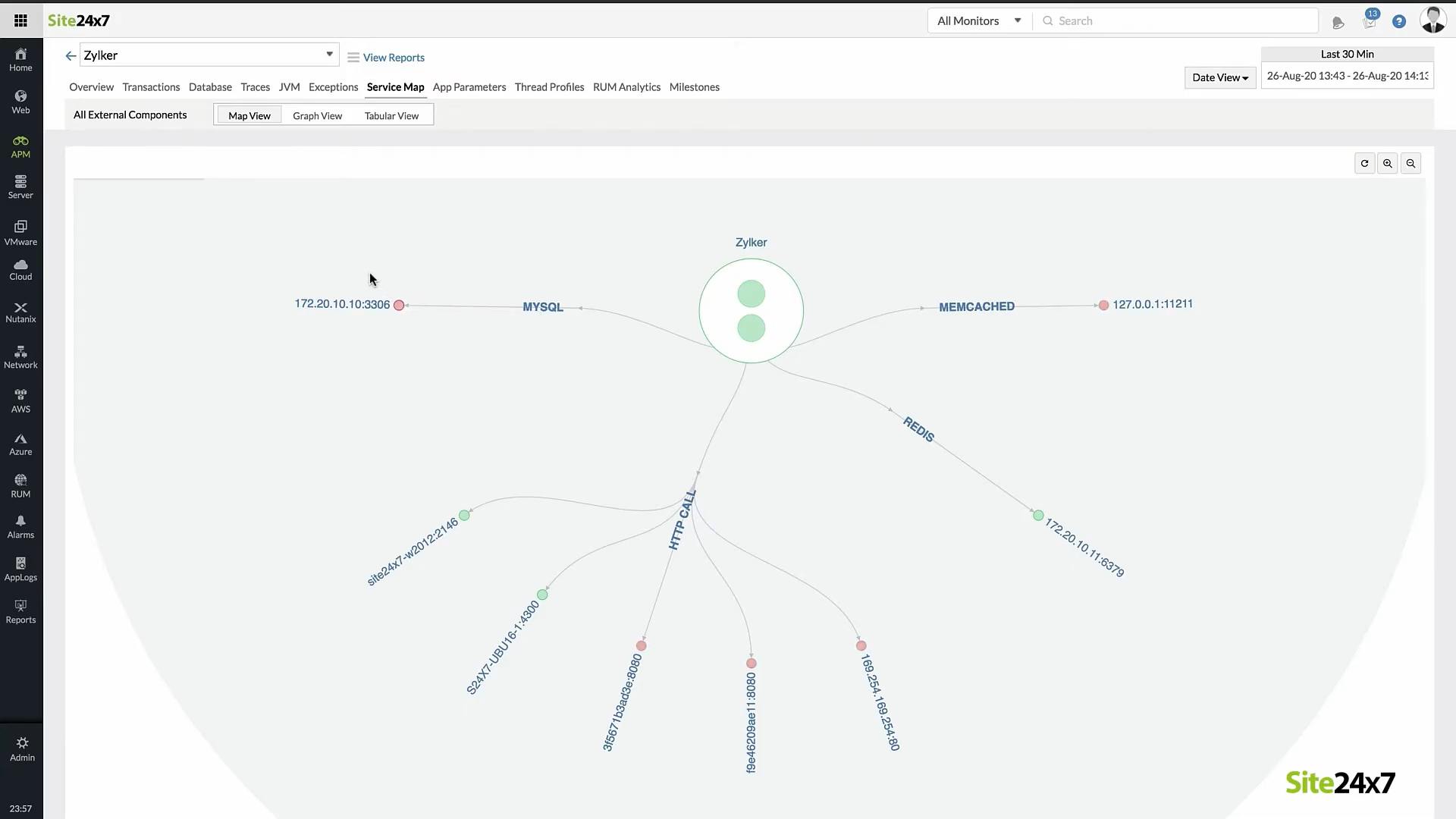Go to Home in the sidebar
1456x819 pixels.
20,60
